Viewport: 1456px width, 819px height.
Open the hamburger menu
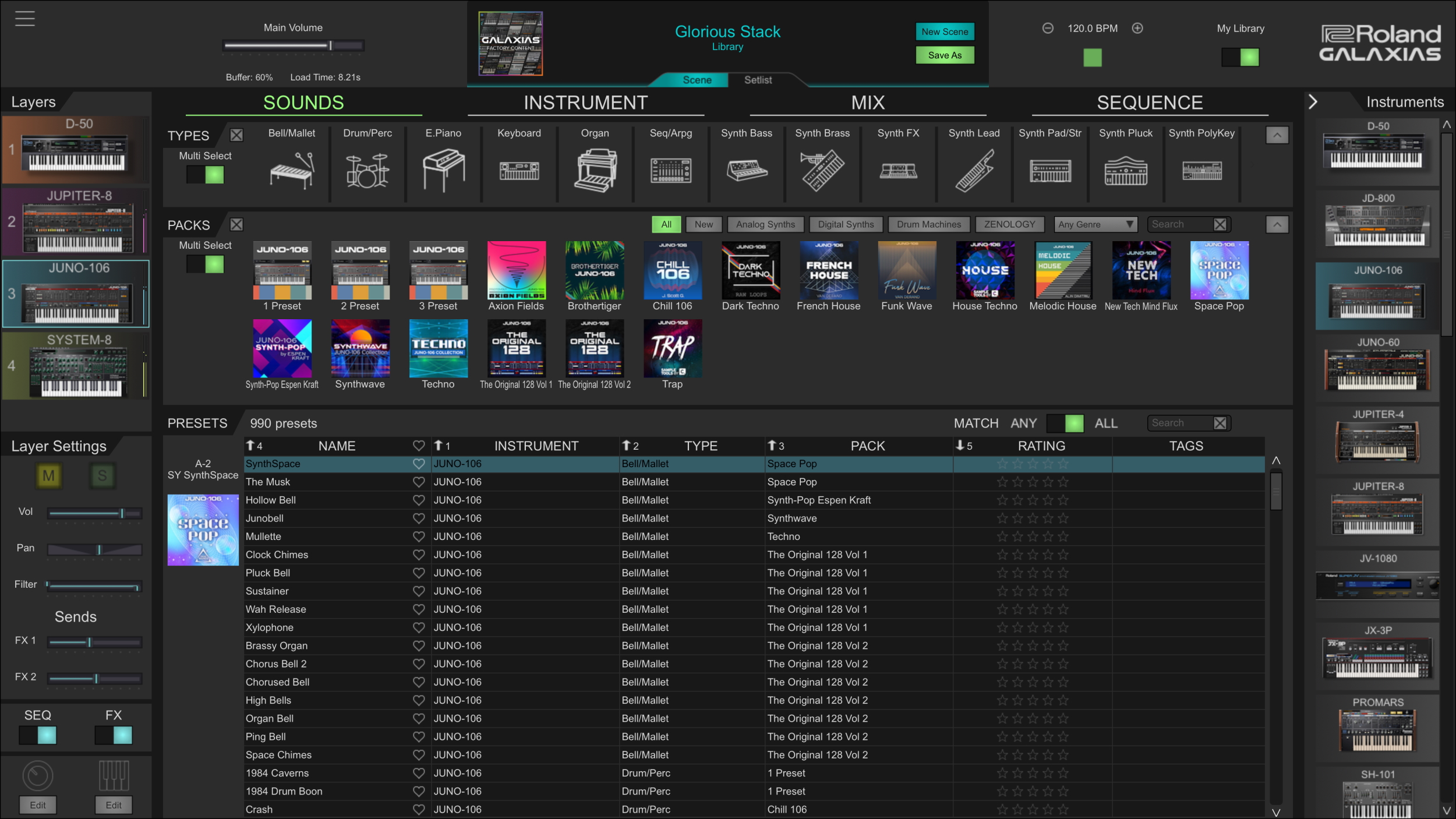(x=25, y=19)
